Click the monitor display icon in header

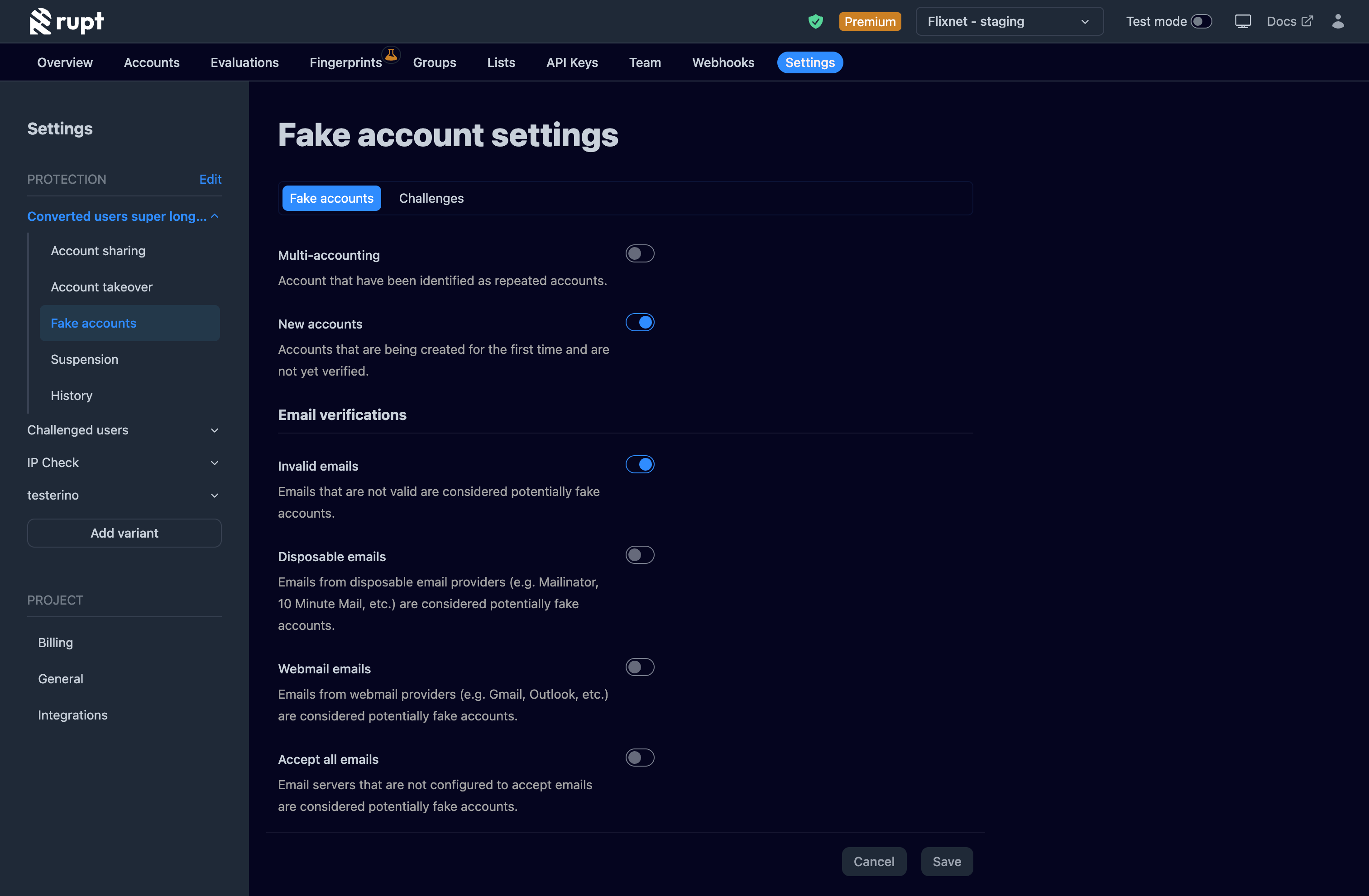coord(1242,22)
